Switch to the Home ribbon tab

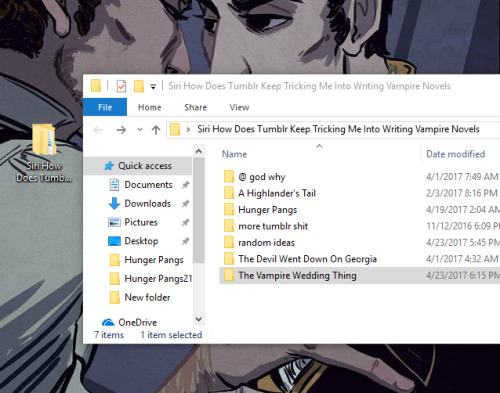pyautogui.click(x=150, y=107)
